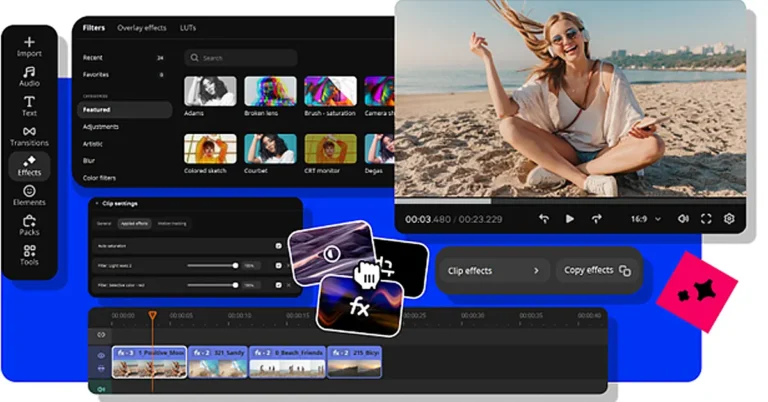Open player settings with the gear icon

[729, 218]
